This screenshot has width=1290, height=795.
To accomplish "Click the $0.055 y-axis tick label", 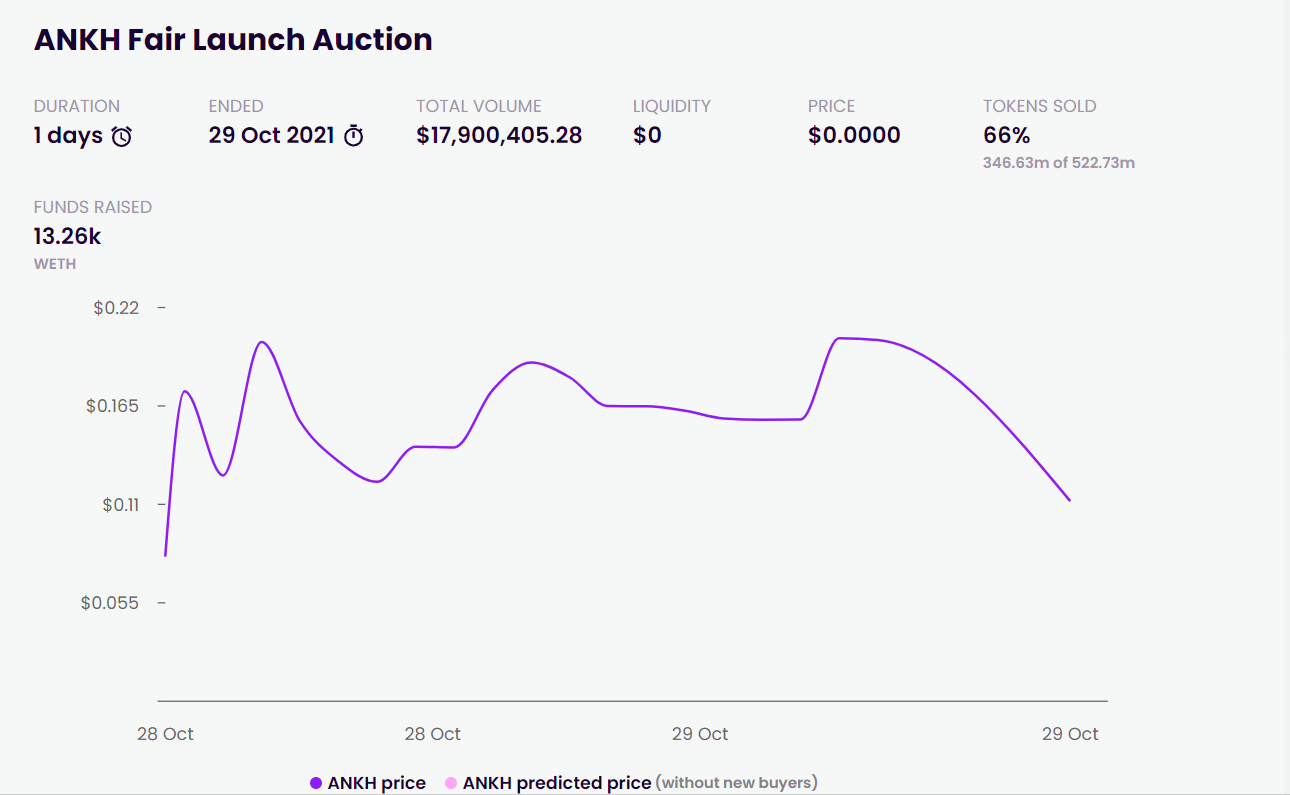I will tap(110, 603).
